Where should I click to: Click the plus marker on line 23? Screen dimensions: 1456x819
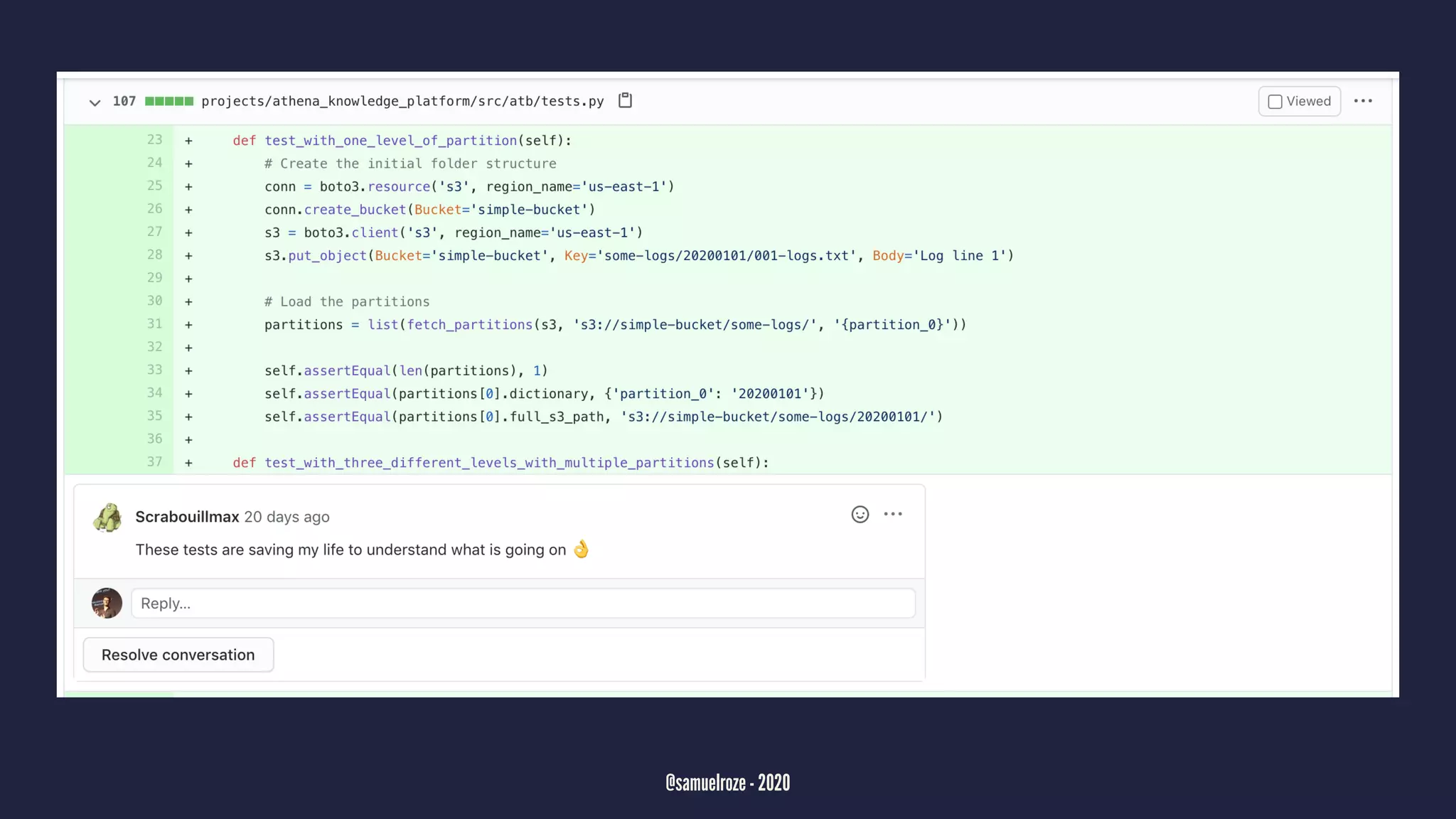188,141
